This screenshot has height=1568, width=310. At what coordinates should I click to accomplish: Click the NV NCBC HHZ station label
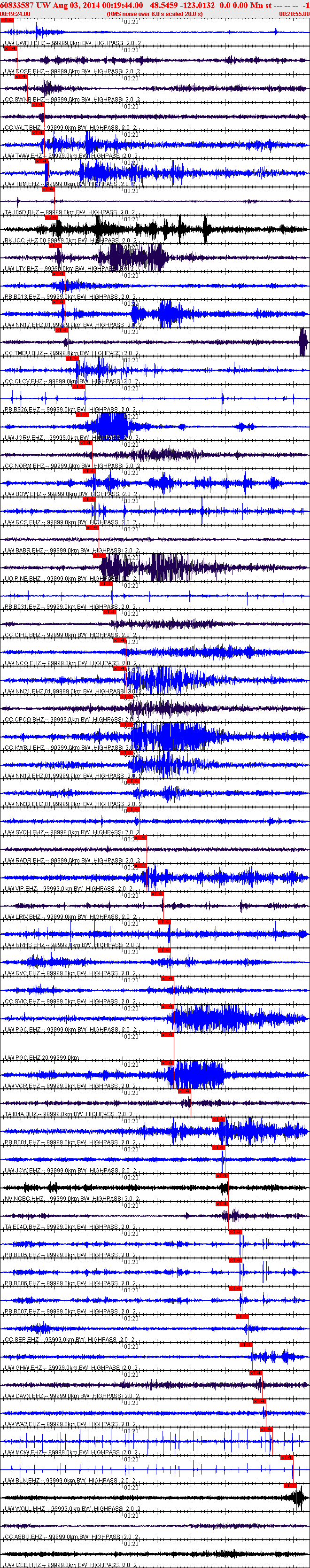(x=24, y=1199)
